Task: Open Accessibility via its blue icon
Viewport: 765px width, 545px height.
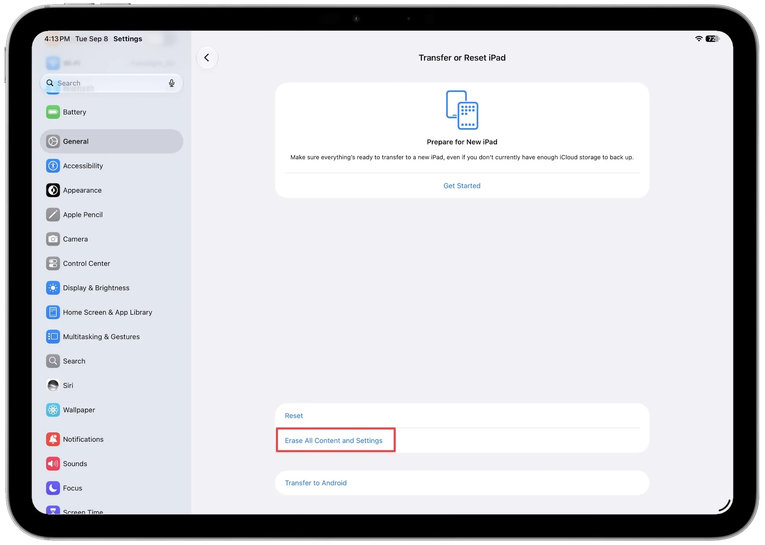Action: click(x=53, y=166)
